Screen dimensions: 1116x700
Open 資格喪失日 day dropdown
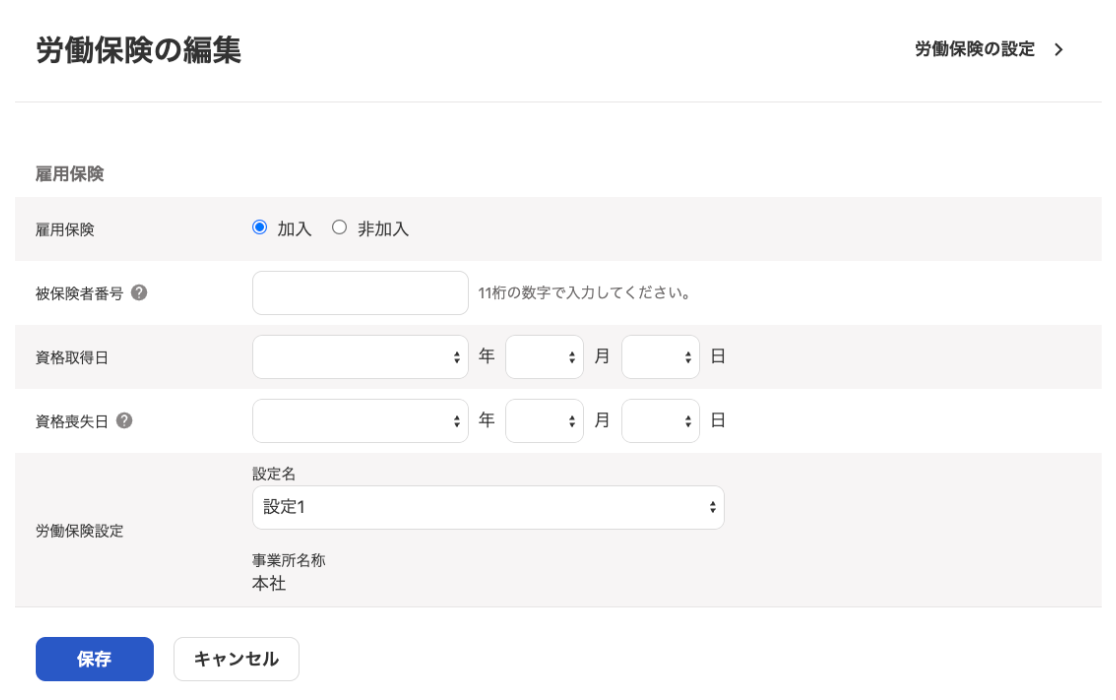tap(660, 420)
